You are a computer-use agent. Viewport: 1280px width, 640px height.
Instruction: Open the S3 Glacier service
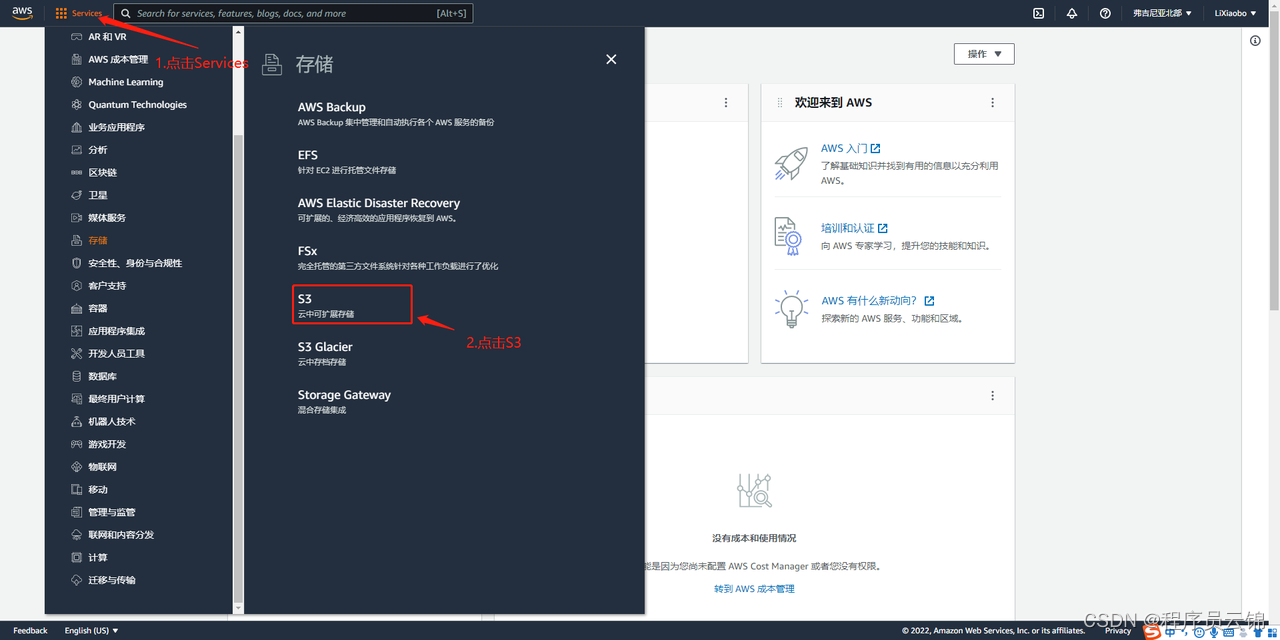pyautogui.click(x=325, y=347)
